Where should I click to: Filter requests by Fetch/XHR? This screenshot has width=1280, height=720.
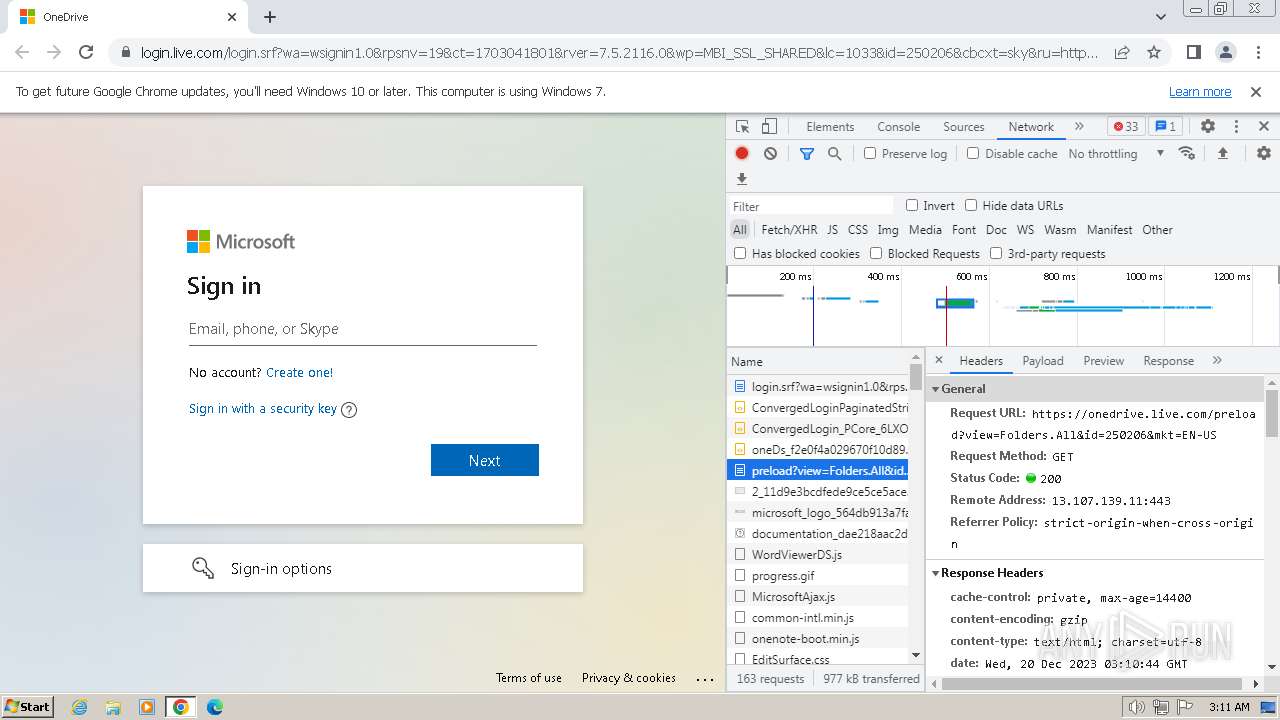point(789,229)
